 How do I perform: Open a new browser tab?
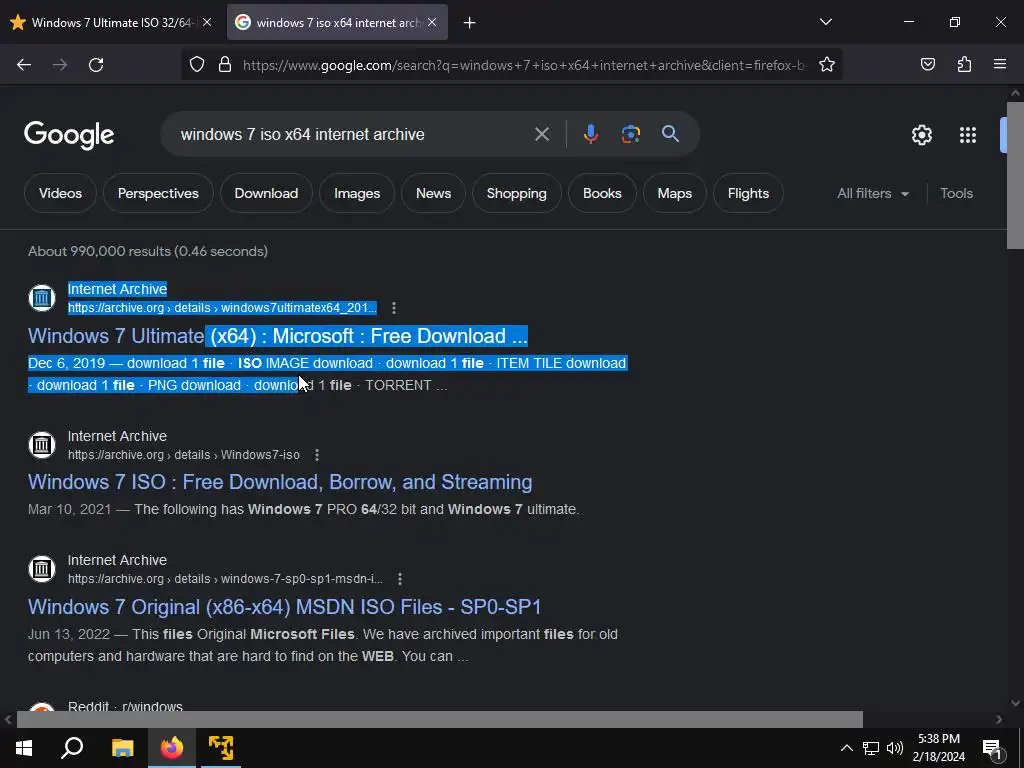(470, 23)
